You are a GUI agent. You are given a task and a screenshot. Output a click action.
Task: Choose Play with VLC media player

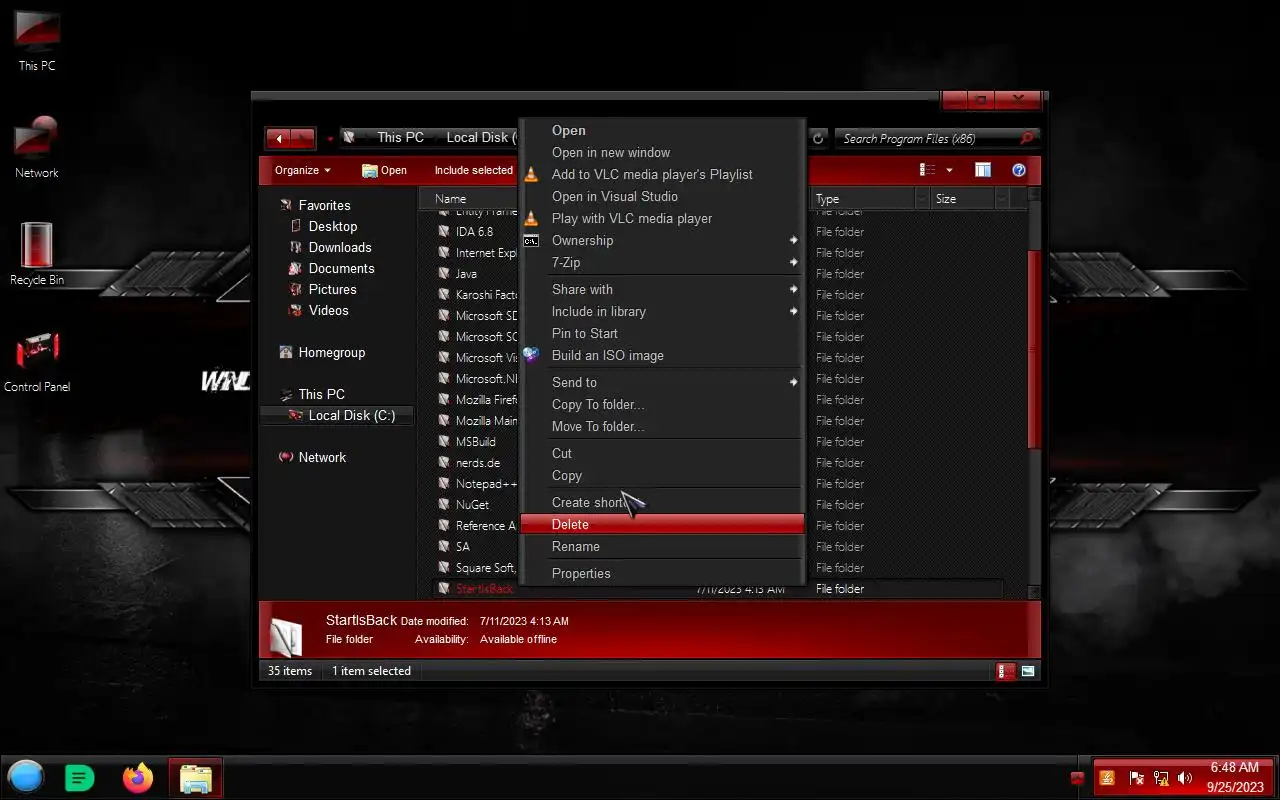663,218
